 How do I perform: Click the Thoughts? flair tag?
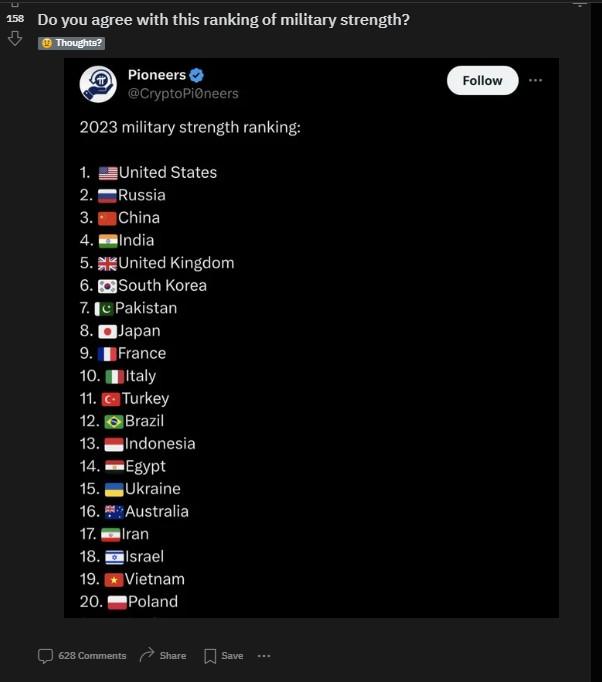click(x=71, y=43)
